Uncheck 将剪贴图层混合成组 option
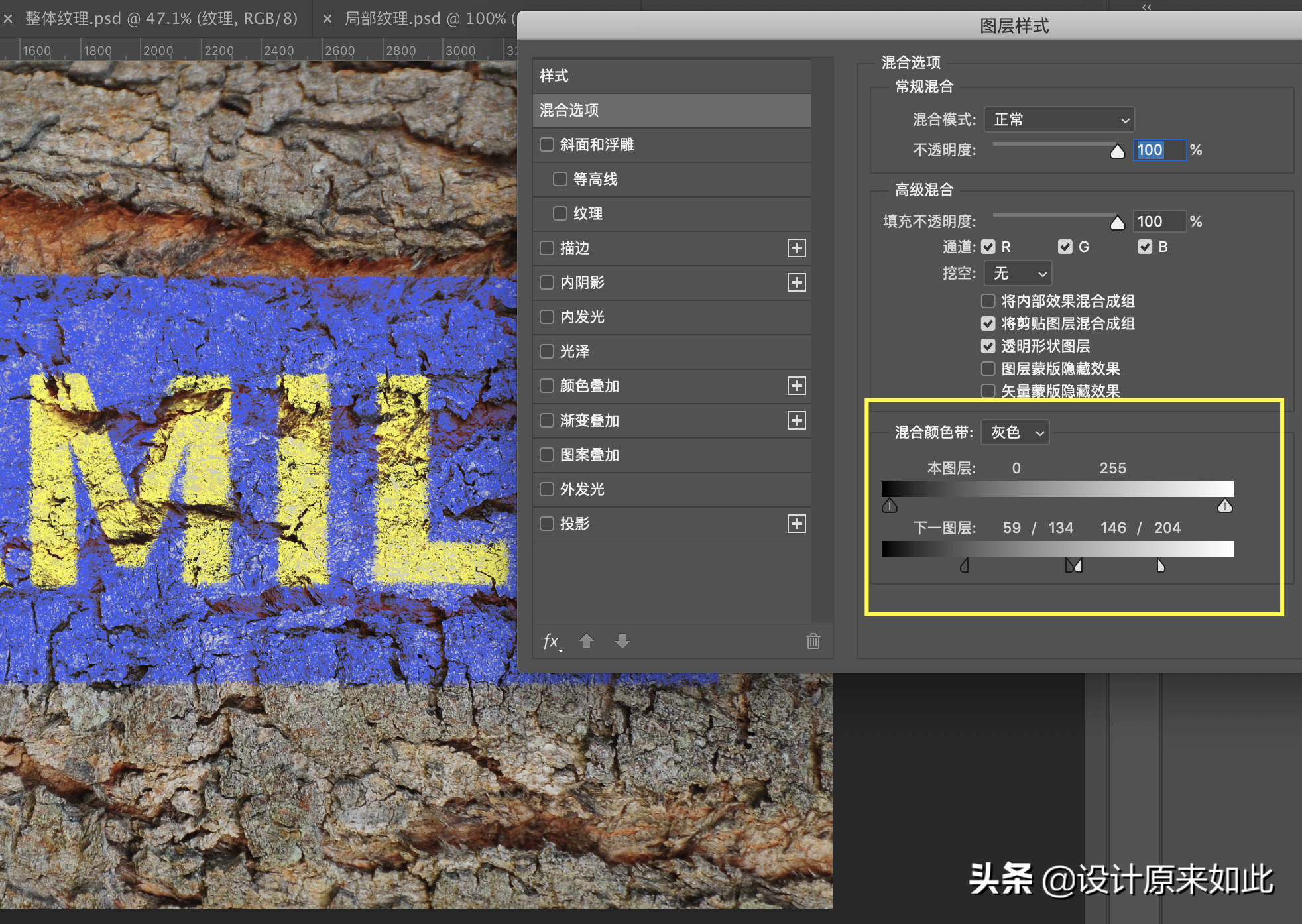This screenshot has height=924, width=1302. coord(988,323)
